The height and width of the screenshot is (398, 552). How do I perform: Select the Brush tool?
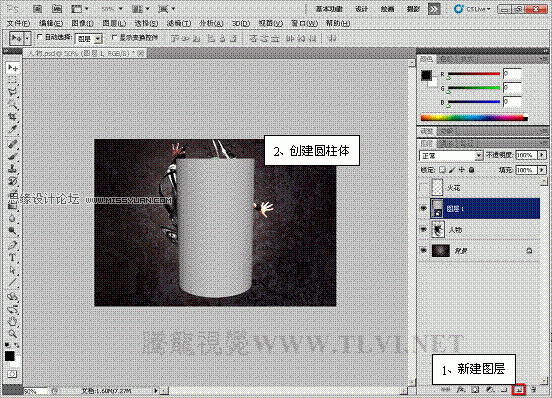13,156
